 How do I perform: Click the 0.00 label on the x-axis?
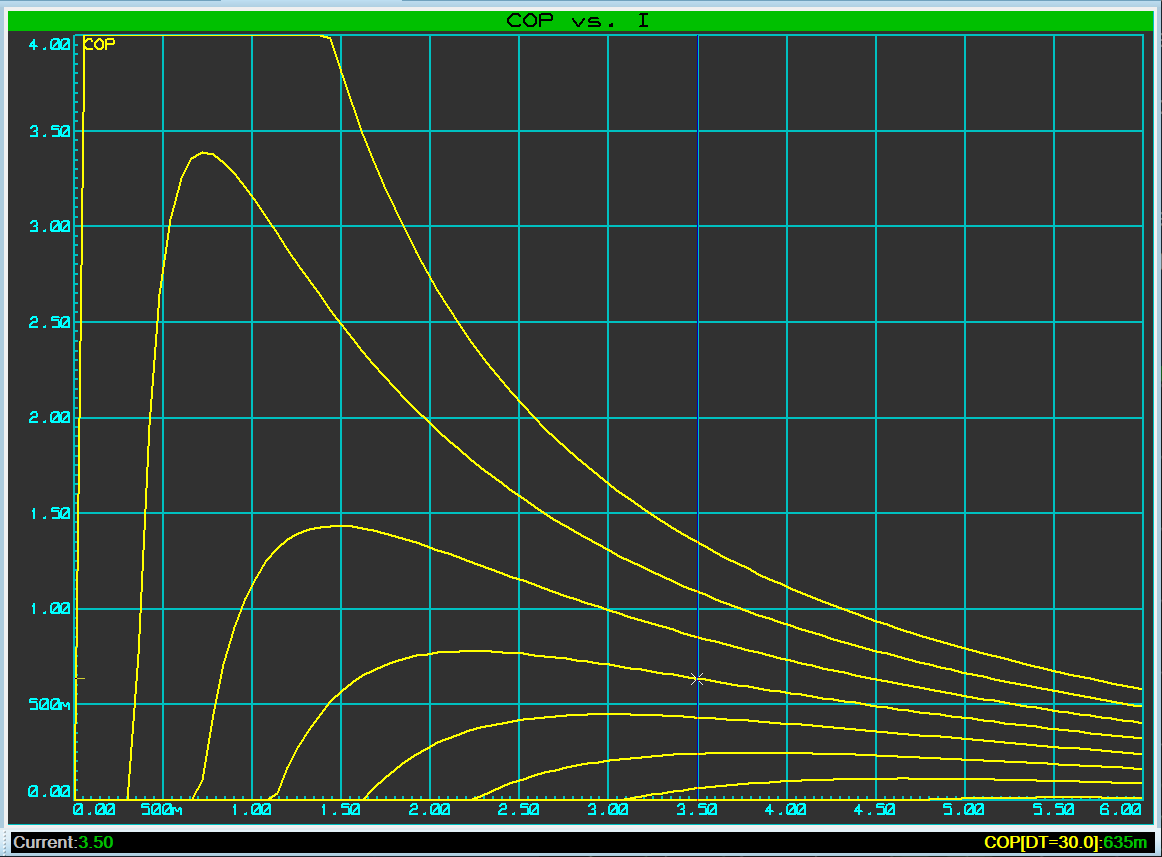tap(95, 808)
